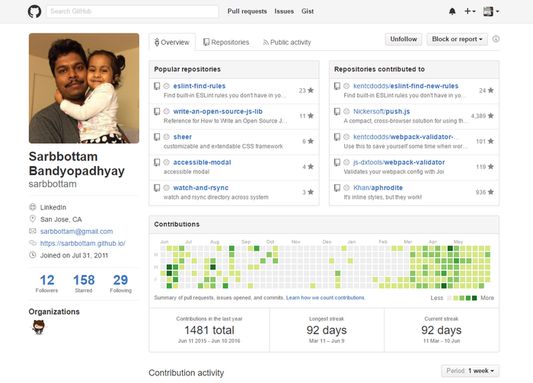Viewport: 533px width, 383px height.
Task: Click the star icon next to sheer
Action: 310,141
